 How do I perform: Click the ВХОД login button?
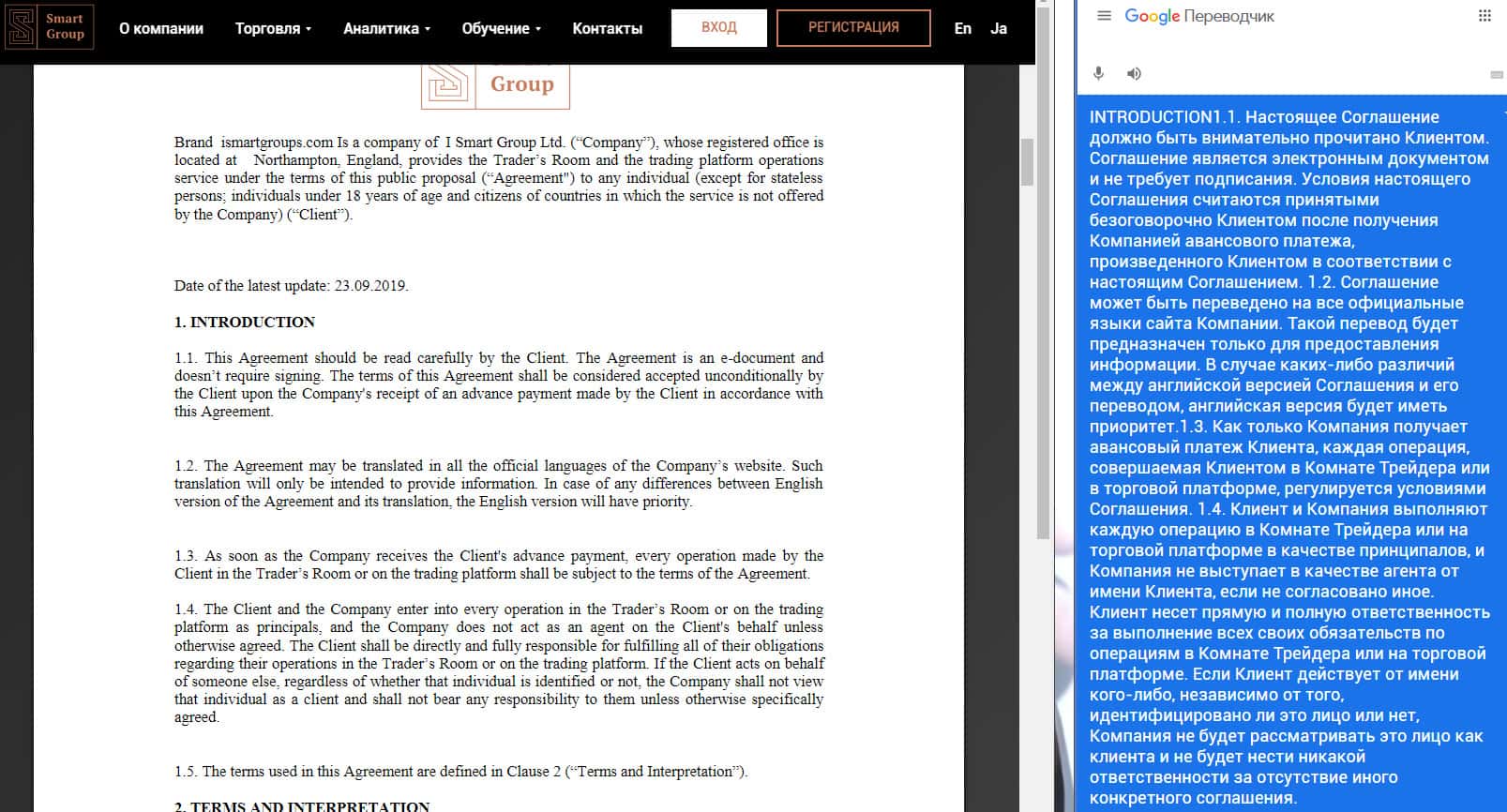click(719, 27)
